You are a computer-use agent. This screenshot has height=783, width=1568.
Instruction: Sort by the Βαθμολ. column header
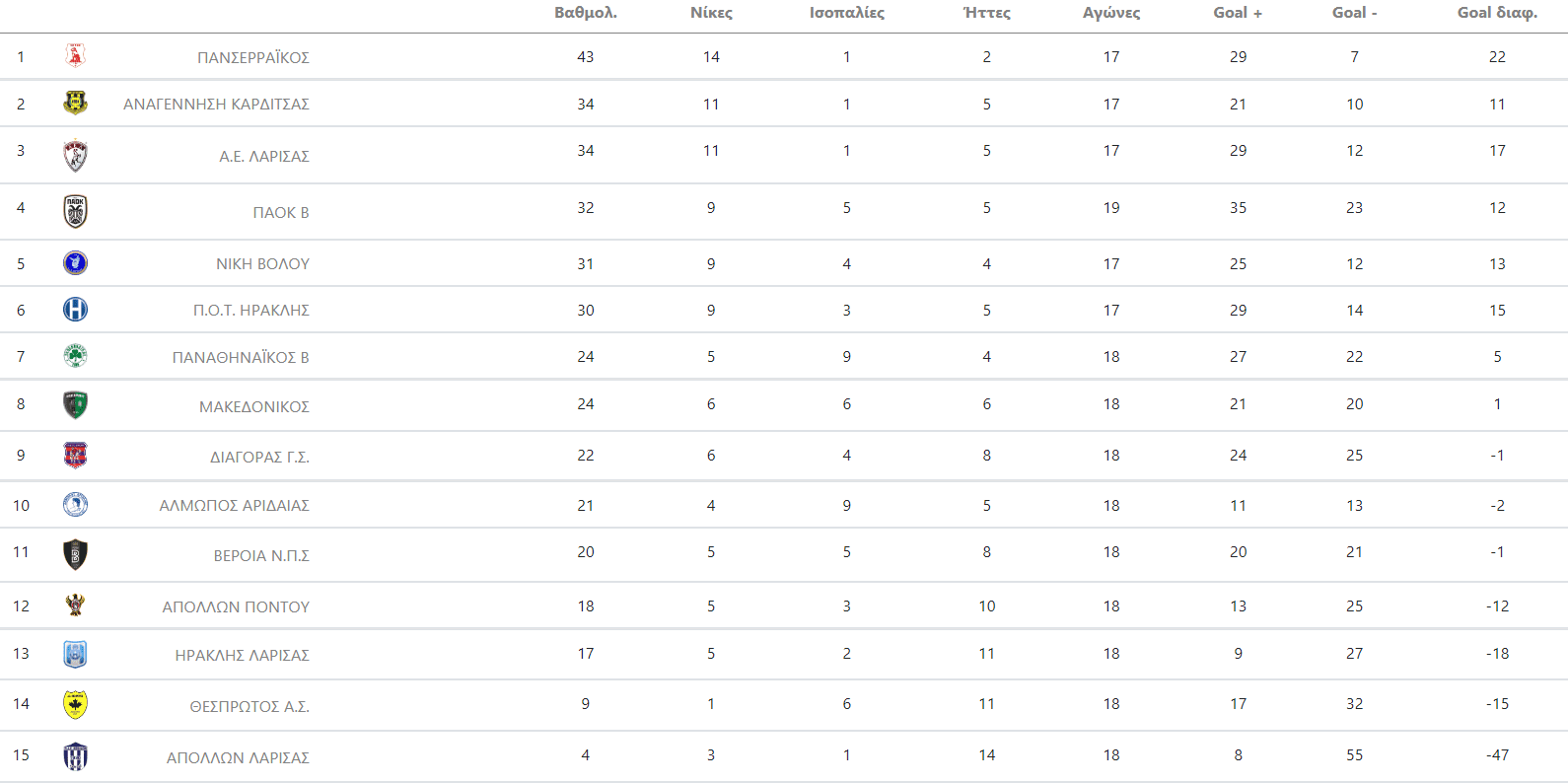tap(585, 13)
